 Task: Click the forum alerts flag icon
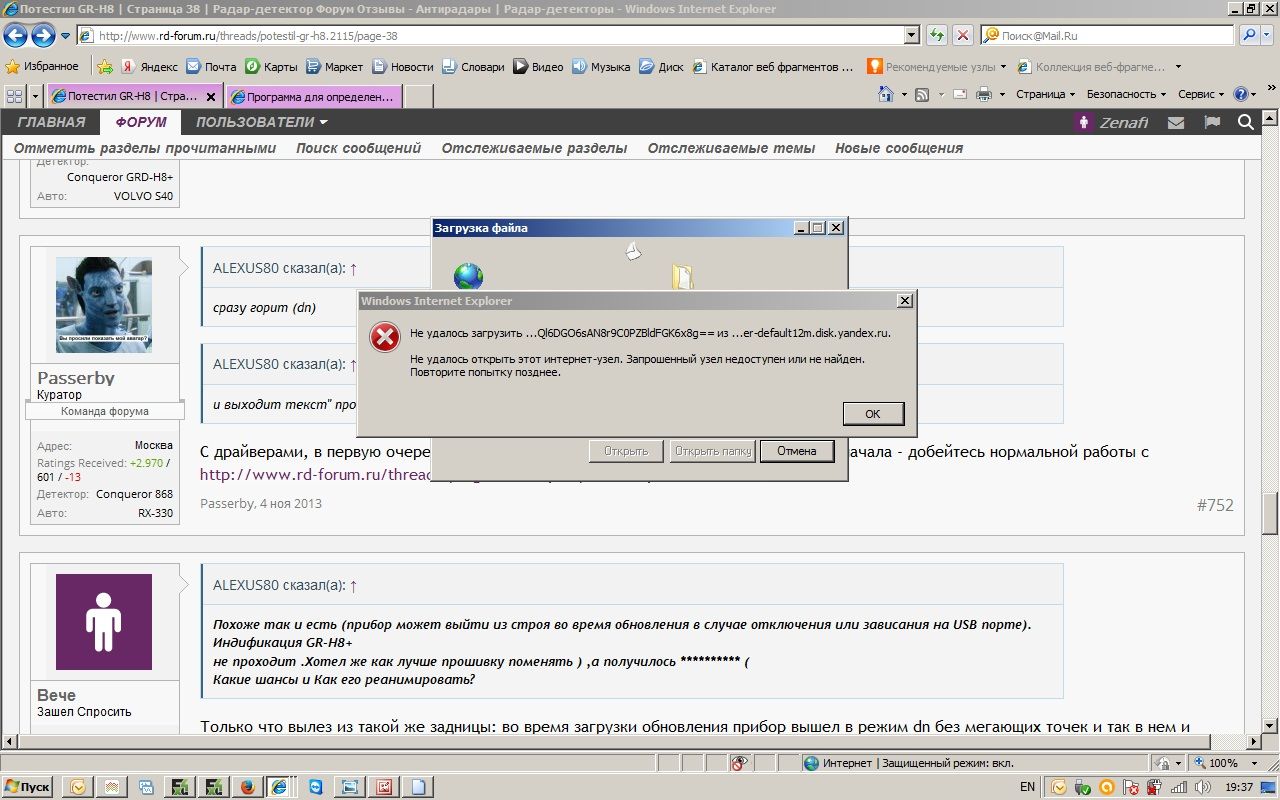(x=1212, y=122)
